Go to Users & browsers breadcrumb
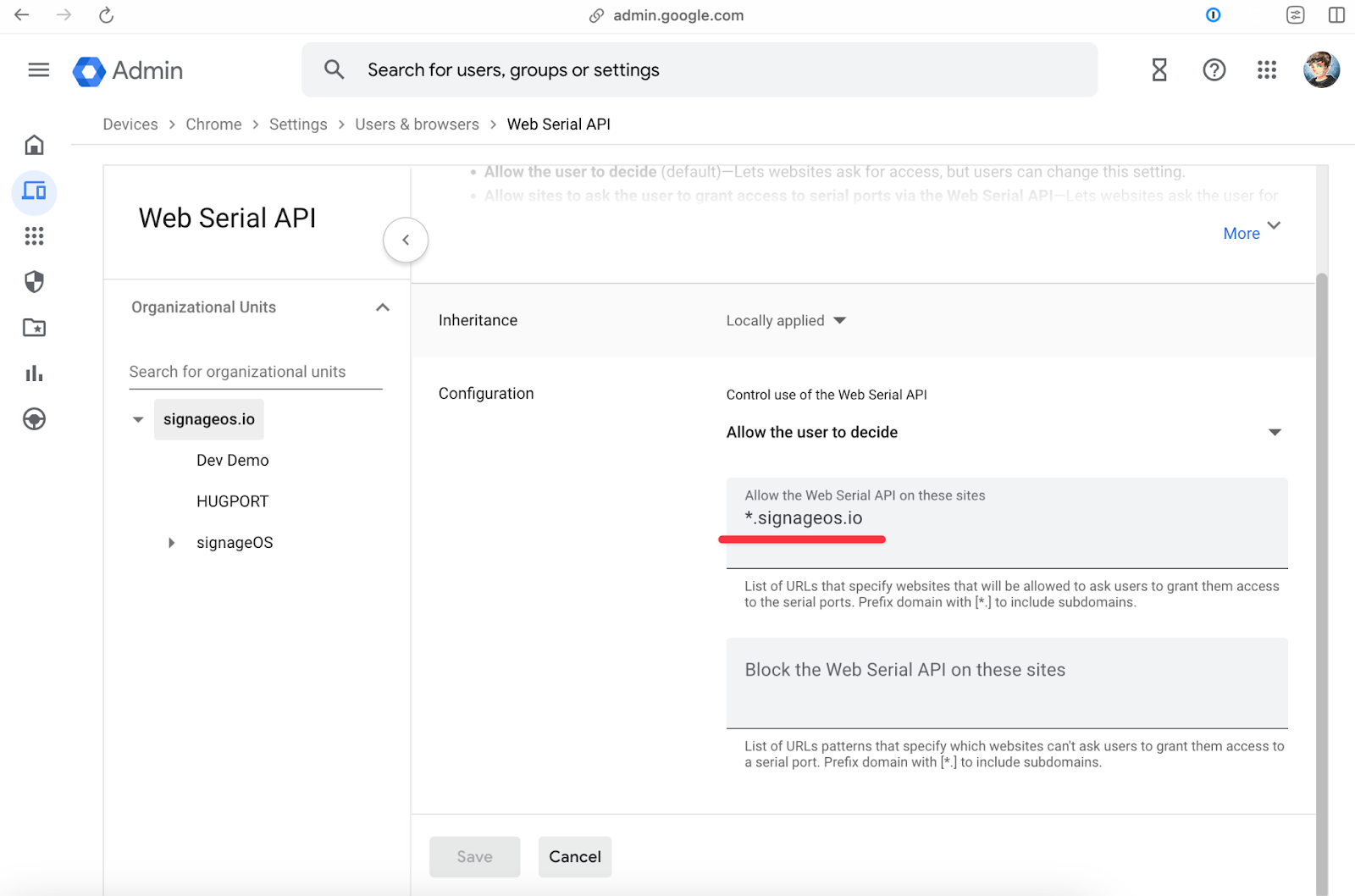Image resolution: width=1355 pixels, height=896 pixels. [x=417, y=124]
